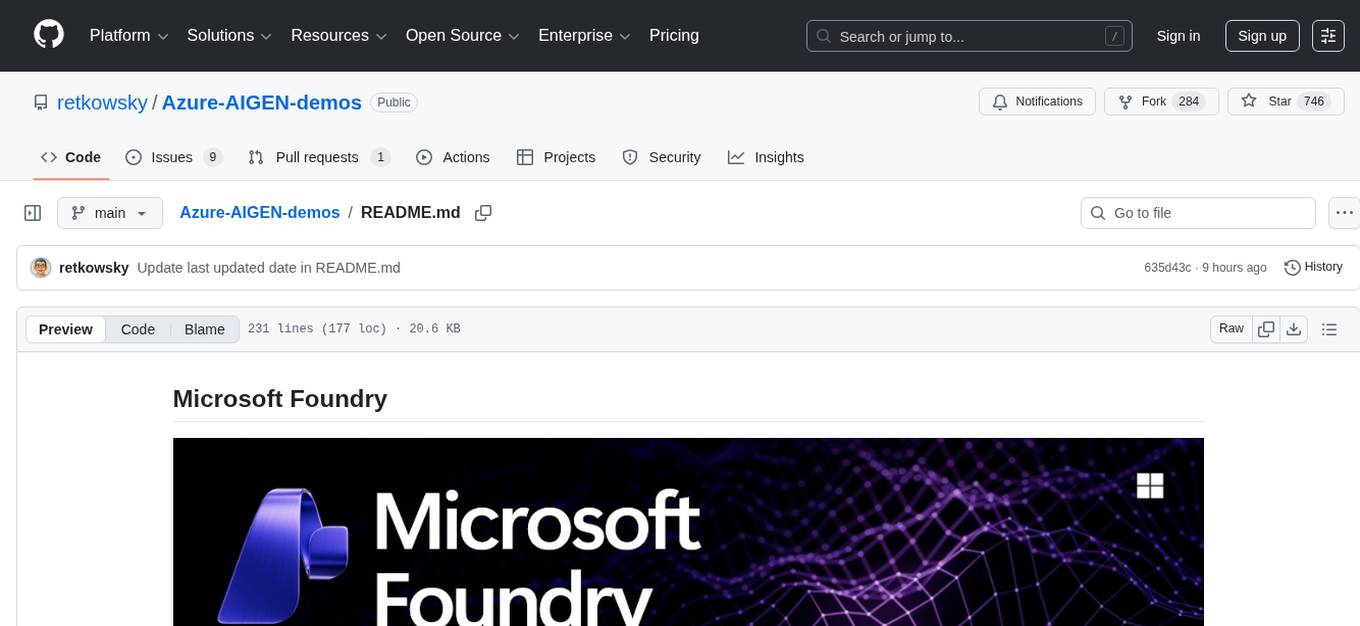Open the copy raw file content icon
The image size is (1360, 626).
click(x=1266, y=328)
